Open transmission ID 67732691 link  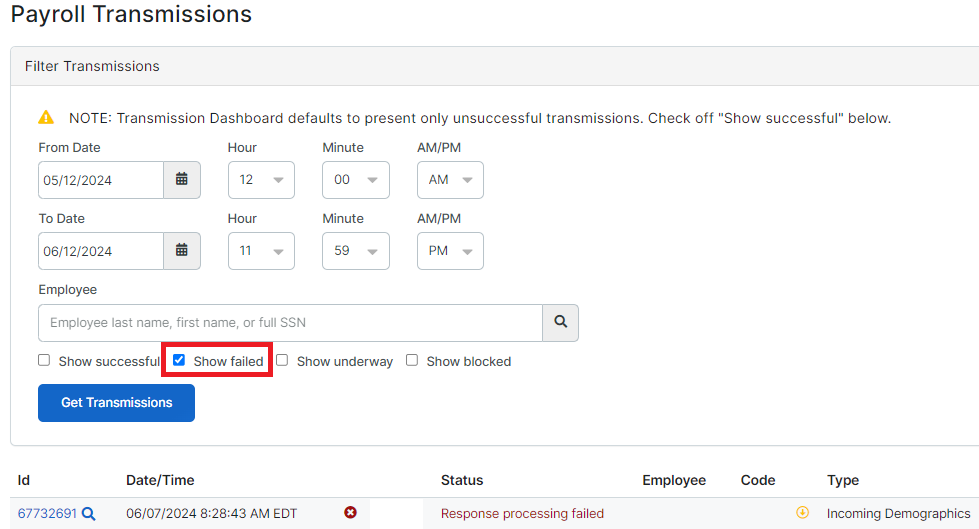[47, 513]
